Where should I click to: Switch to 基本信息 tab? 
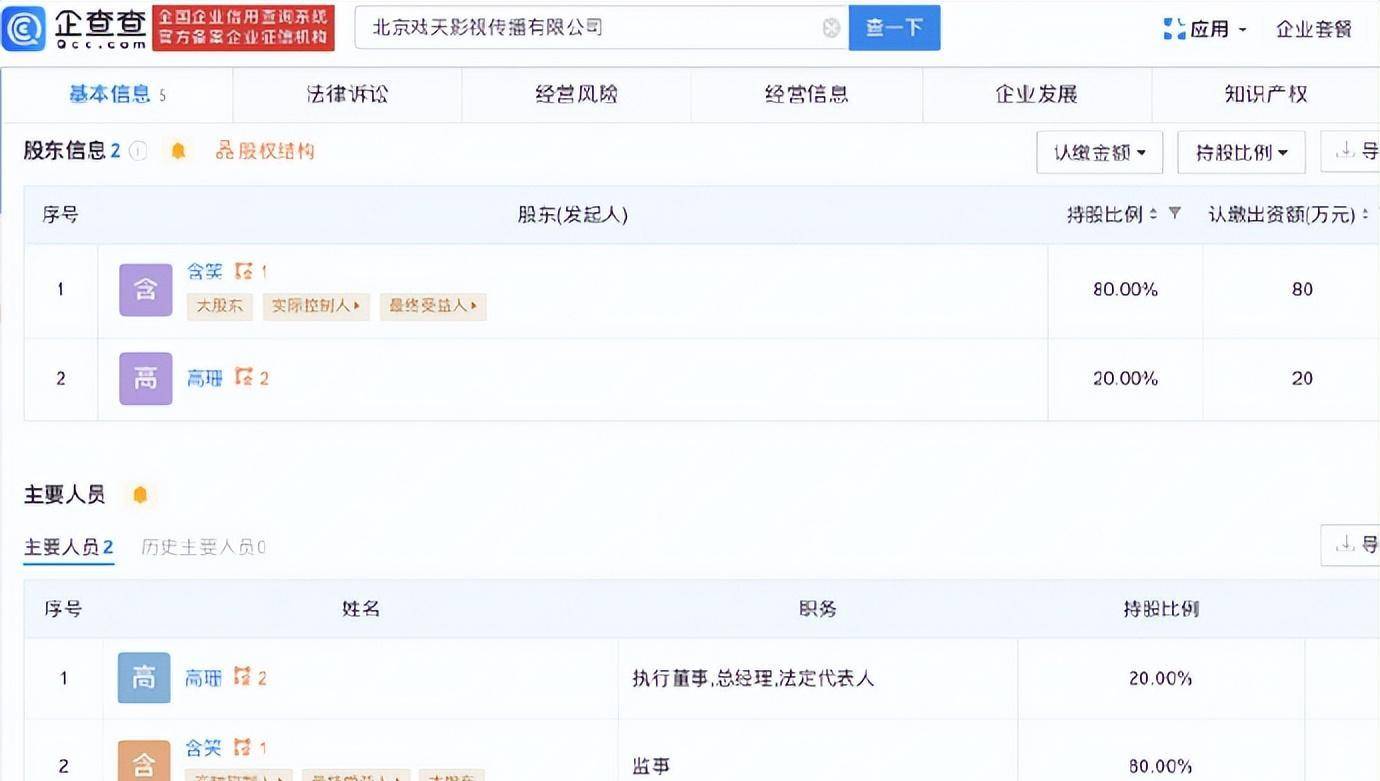tap(117, 95)
